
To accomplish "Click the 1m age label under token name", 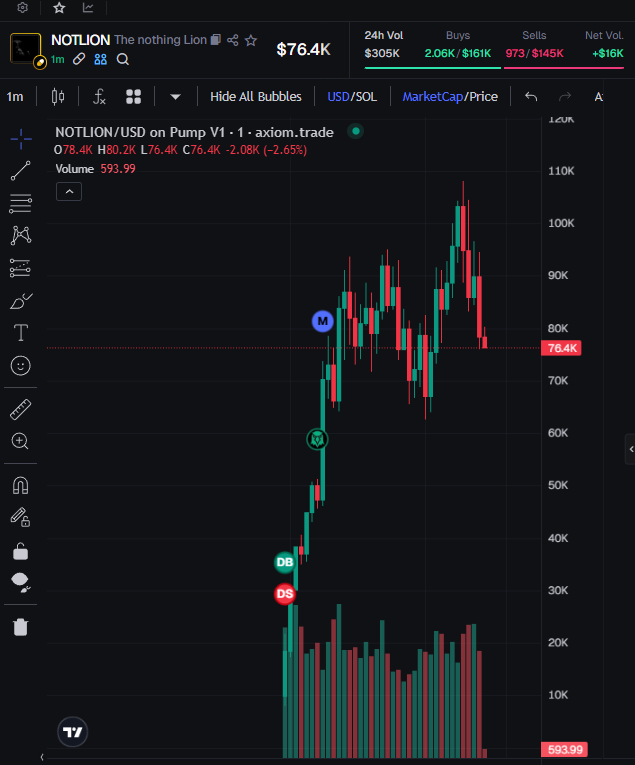I will tap(58, 60).
